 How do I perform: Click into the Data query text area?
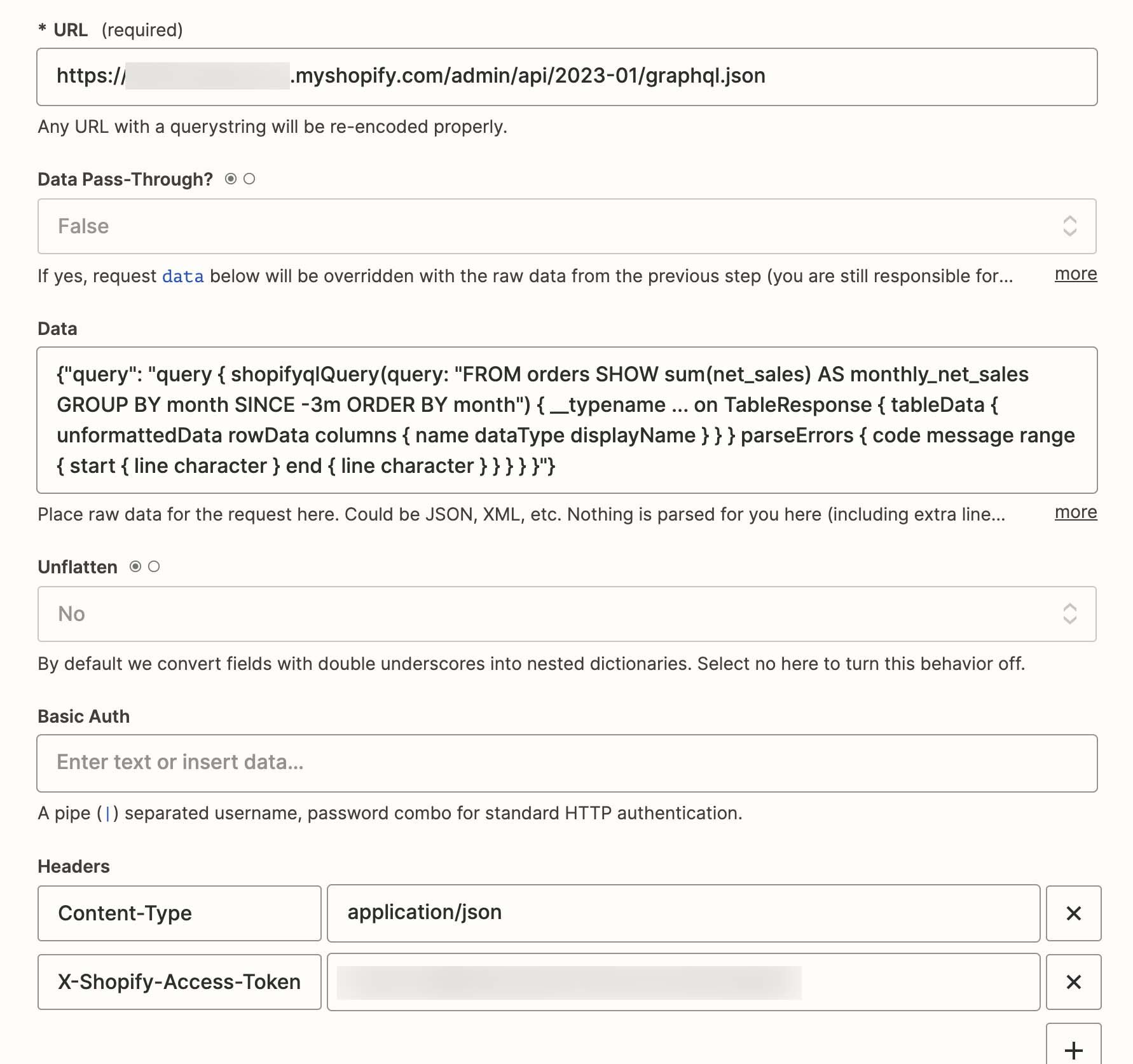click(566, 420)
